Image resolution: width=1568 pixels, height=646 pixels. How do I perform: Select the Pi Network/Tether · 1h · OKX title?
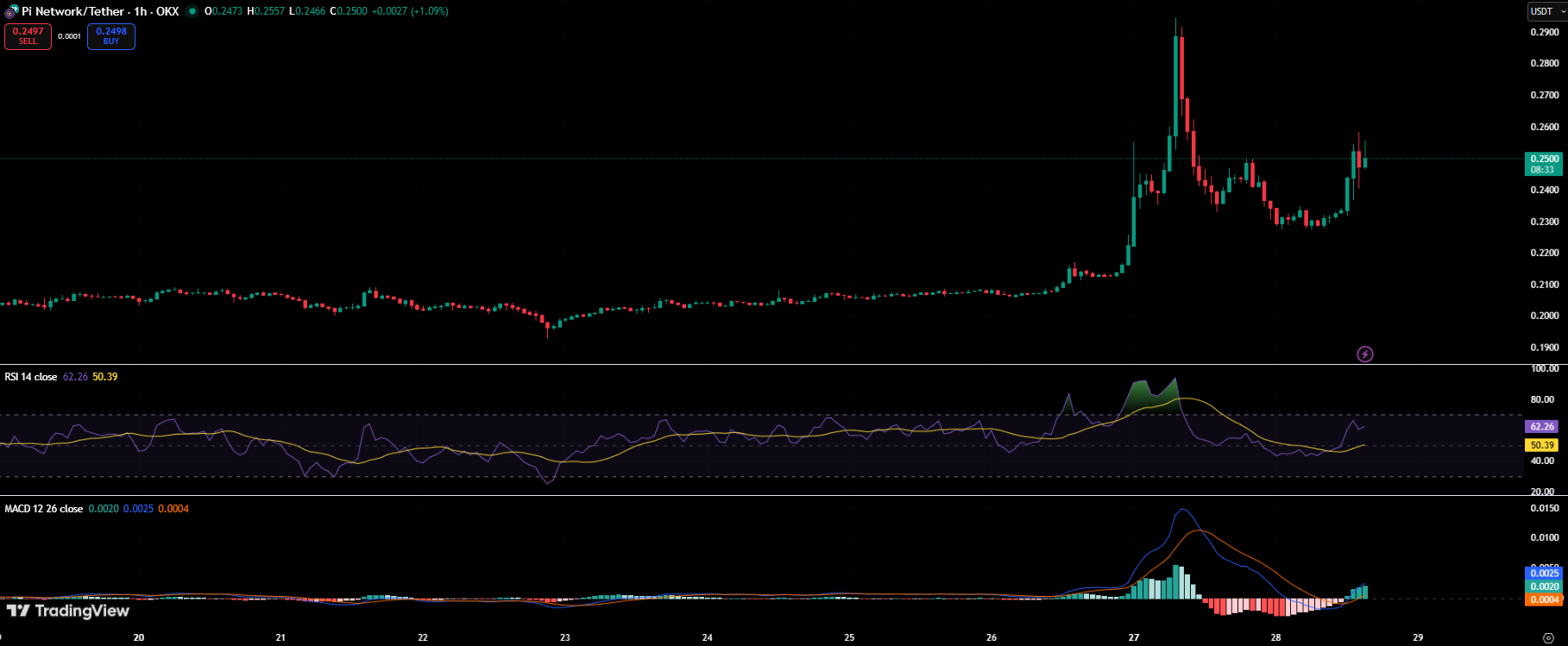click(x=100, y=11)
